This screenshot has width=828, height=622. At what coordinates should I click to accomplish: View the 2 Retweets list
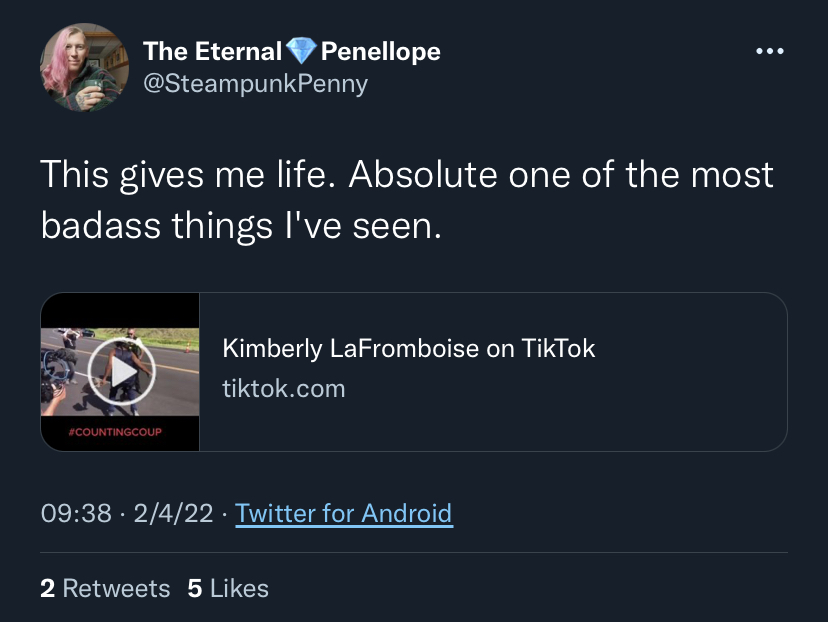[105, 588]
